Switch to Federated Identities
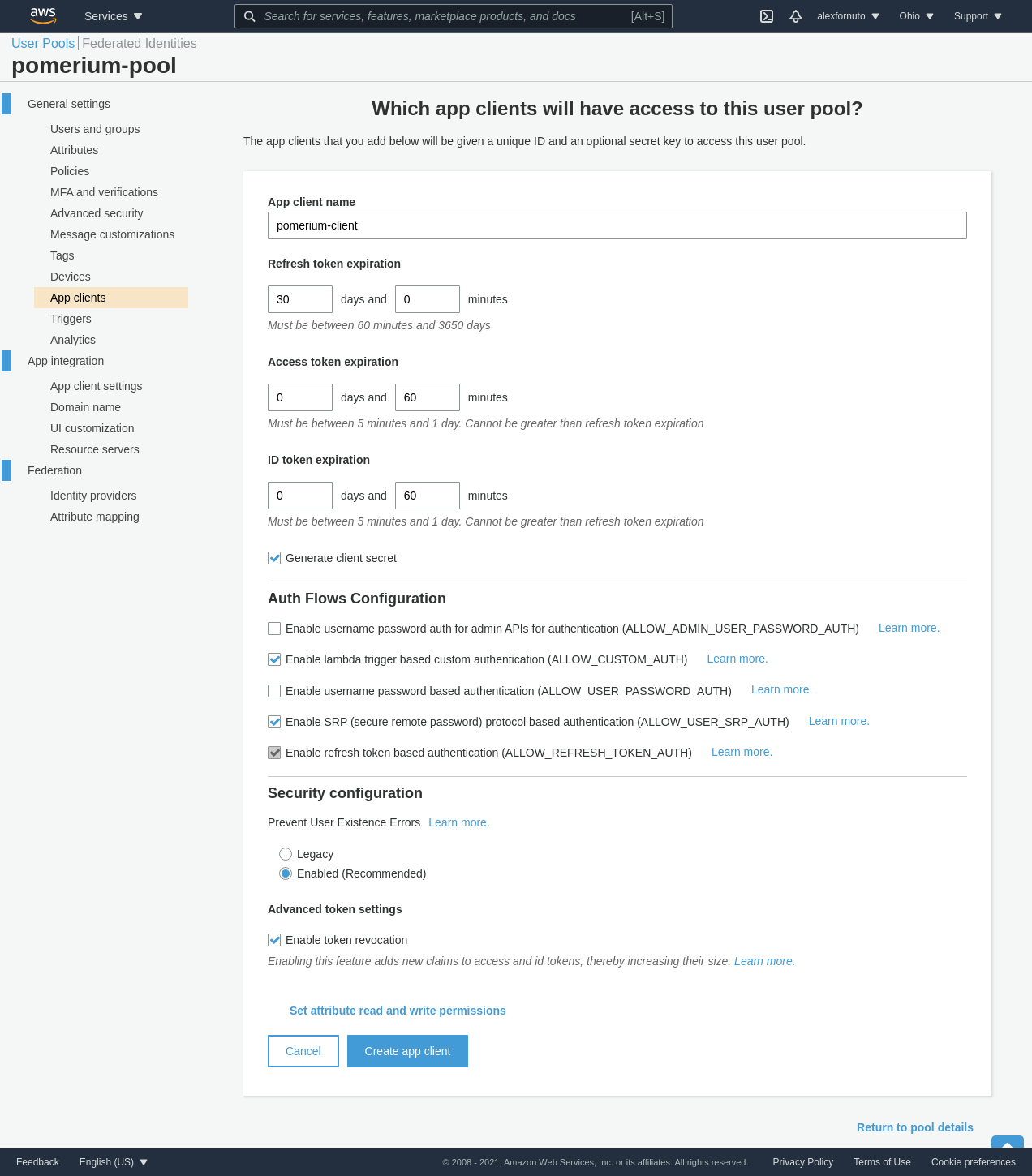The width and height of the screenshot is (1032, 1176). 139,43
